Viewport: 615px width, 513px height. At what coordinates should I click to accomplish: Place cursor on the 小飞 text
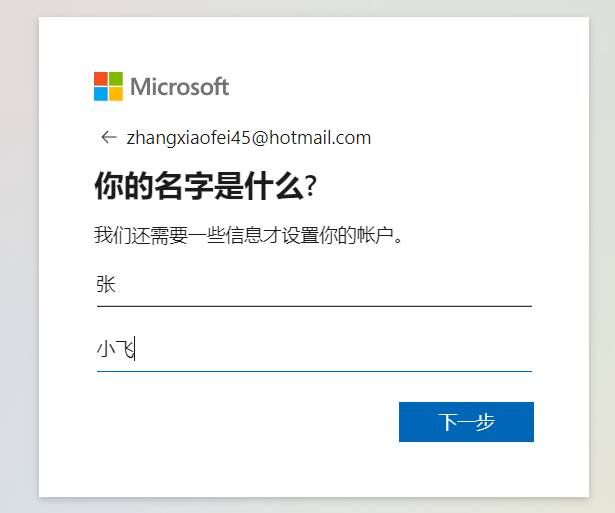[x=116, y=349]
